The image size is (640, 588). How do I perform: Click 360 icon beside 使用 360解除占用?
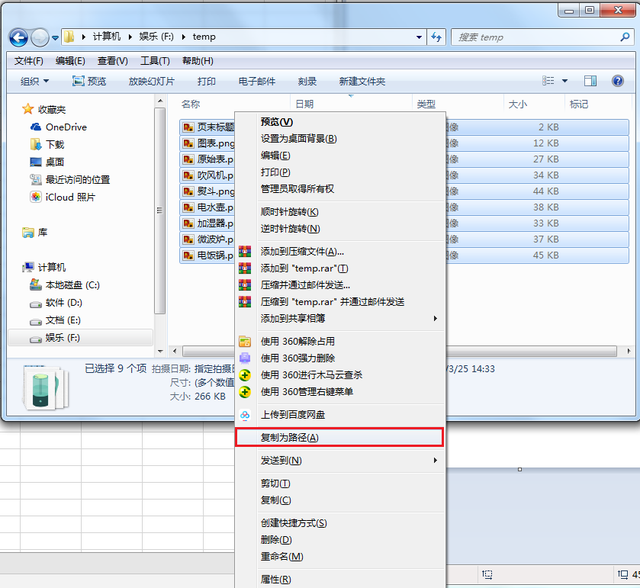pos(245,341)
